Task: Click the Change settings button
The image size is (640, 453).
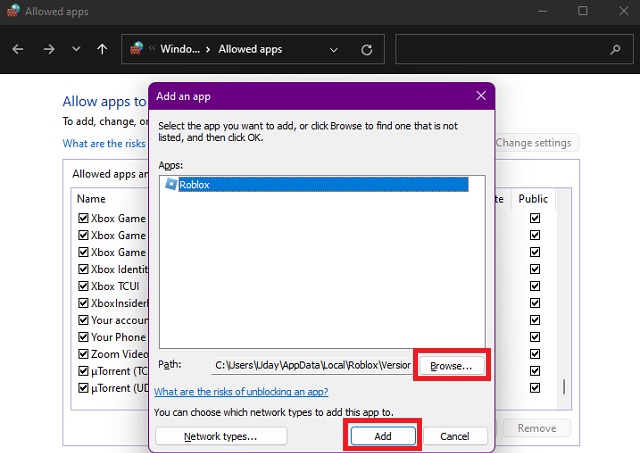Action: [x=537, y=143]
